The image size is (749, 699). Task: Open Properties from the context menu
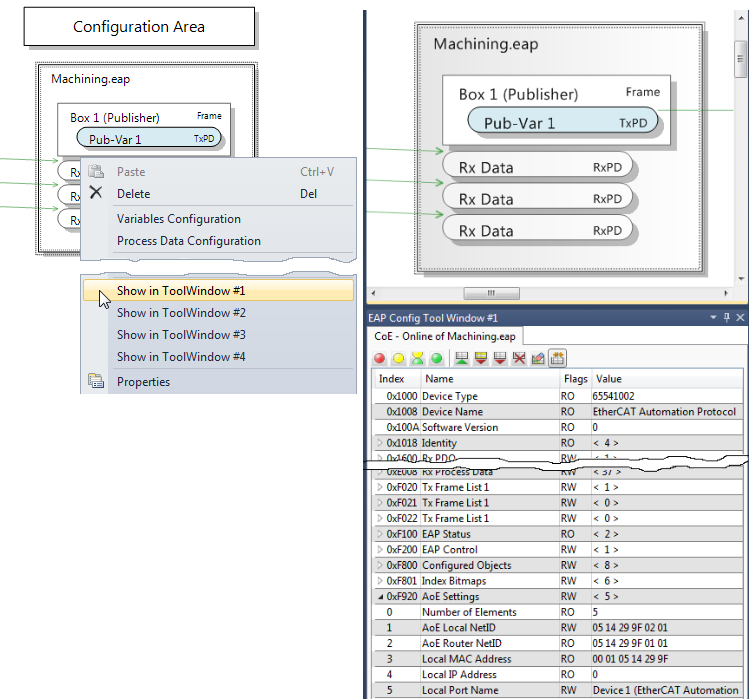pyautogui.click(x=218, y=382)
